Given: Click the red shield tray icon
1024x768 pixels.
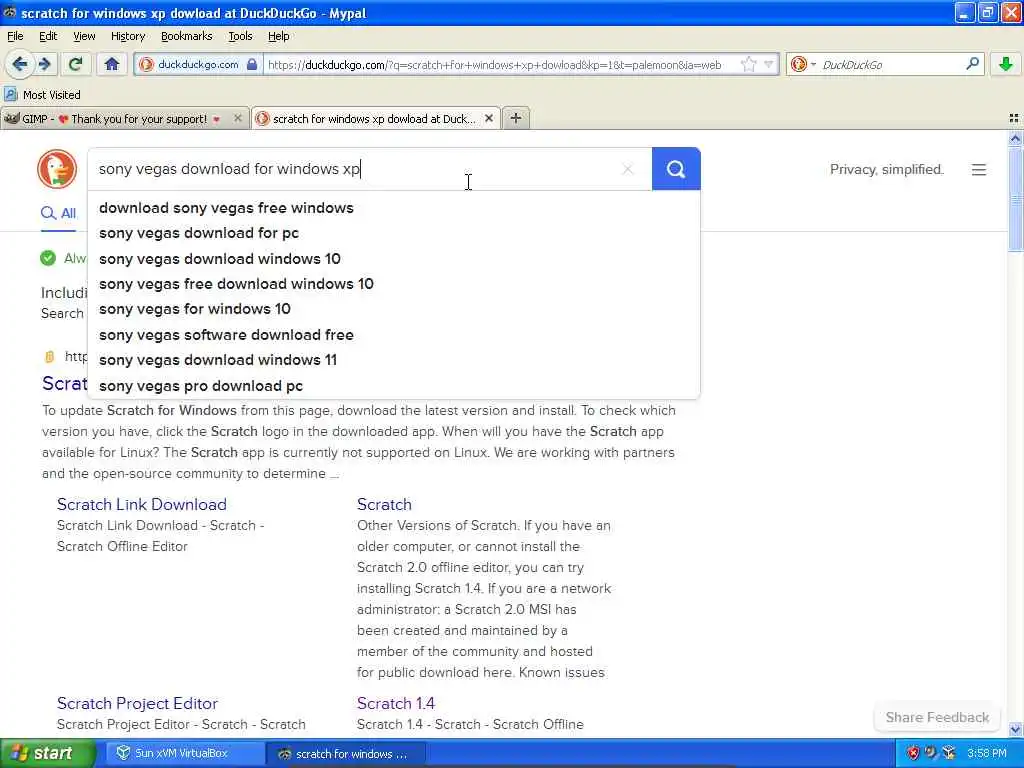Looking at the screenshot, I should pyautogui.click(x=913, y=753).
